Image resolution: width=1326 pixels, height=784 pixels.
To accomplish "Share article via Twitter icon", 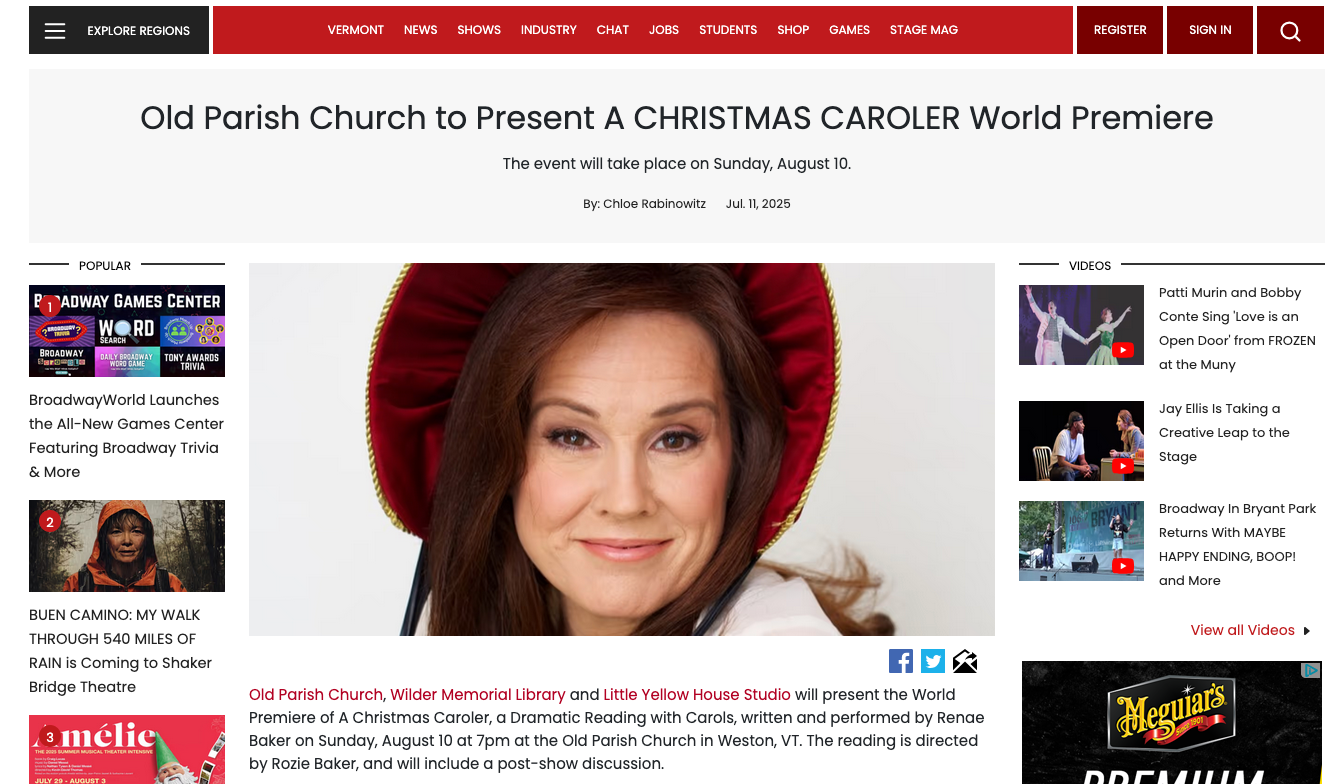I will tap(933, 661).
